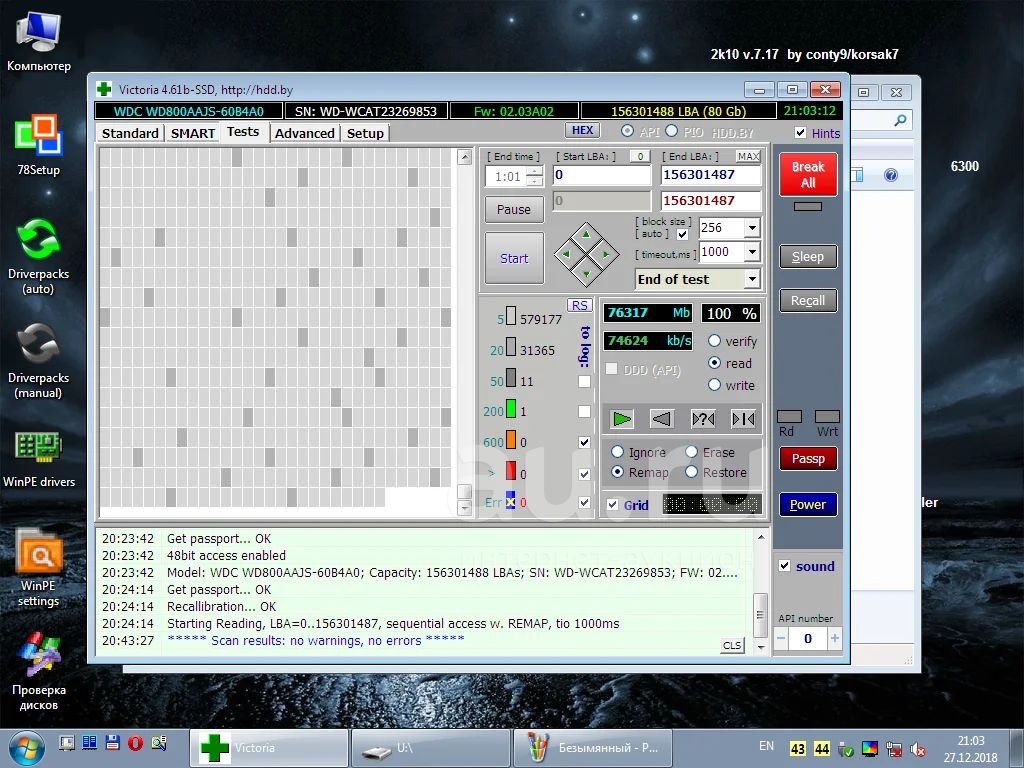Click the green play scan button
This screenshot has height=768, width=1024.
pyautogui.click(x=622, y=419)
